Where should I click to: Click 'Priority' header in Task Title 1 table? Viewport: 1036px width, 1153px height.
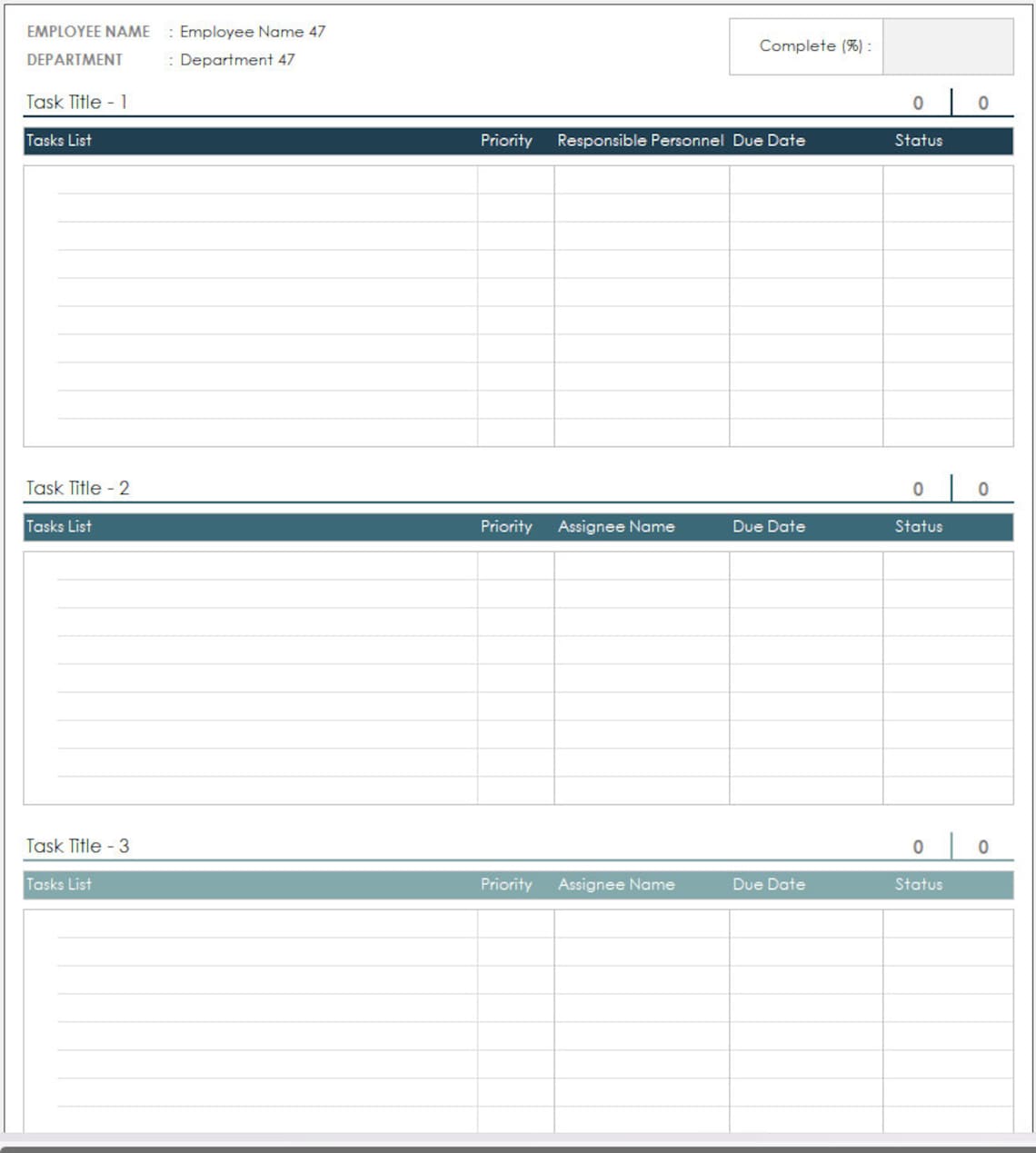(x=506, y=141)
